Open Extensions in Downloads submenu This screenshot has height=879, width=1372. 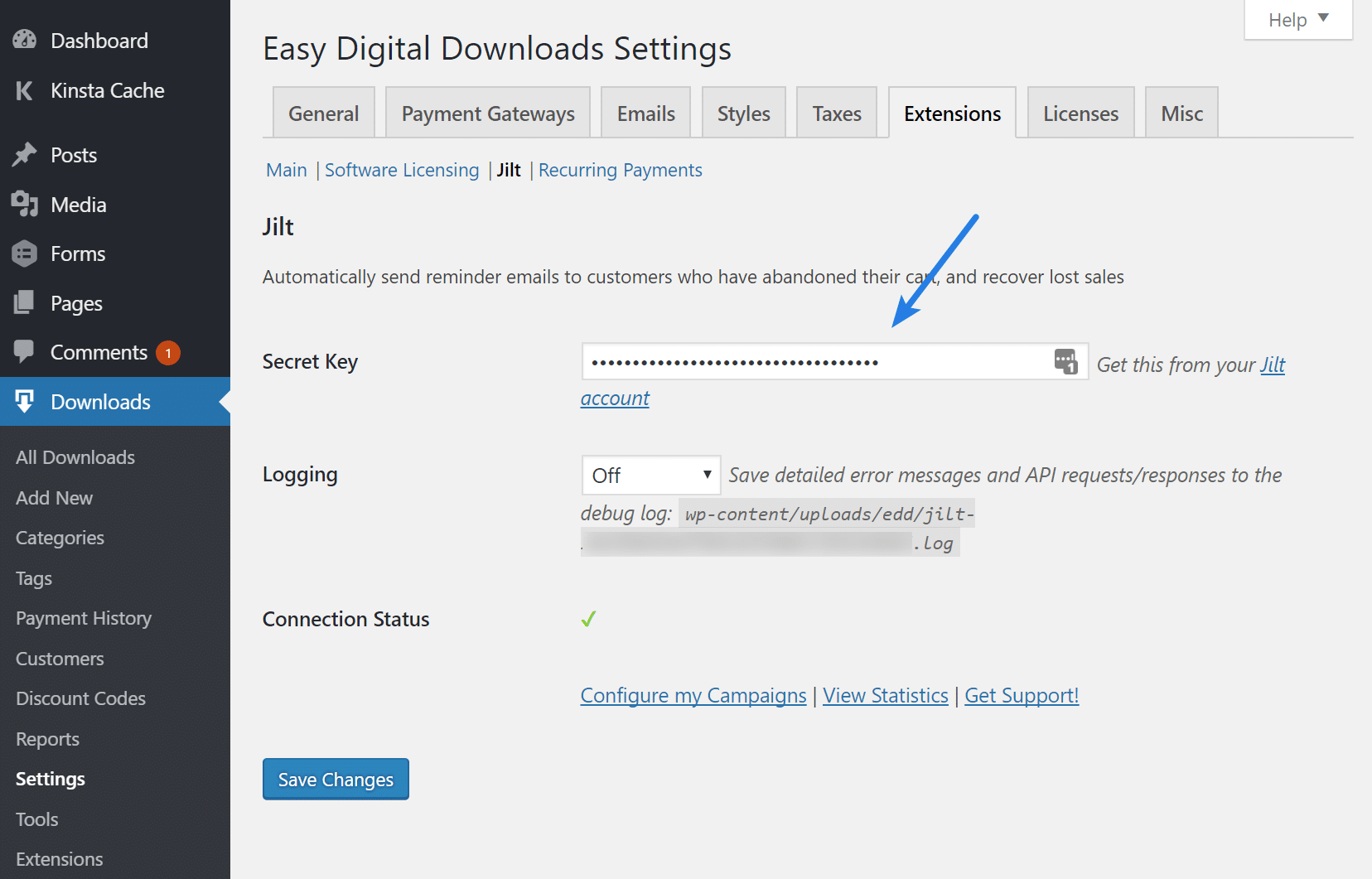60,859
